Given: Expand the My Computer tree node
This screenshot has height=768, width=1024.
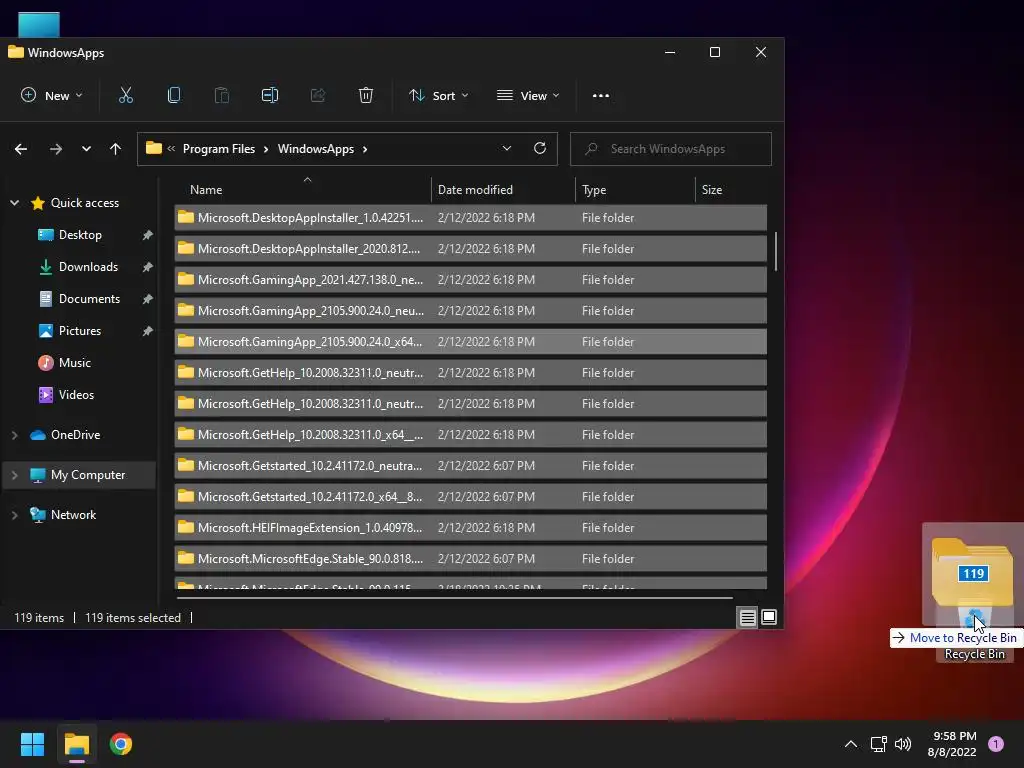Looking at the screenshot, I should click(14, 475).
